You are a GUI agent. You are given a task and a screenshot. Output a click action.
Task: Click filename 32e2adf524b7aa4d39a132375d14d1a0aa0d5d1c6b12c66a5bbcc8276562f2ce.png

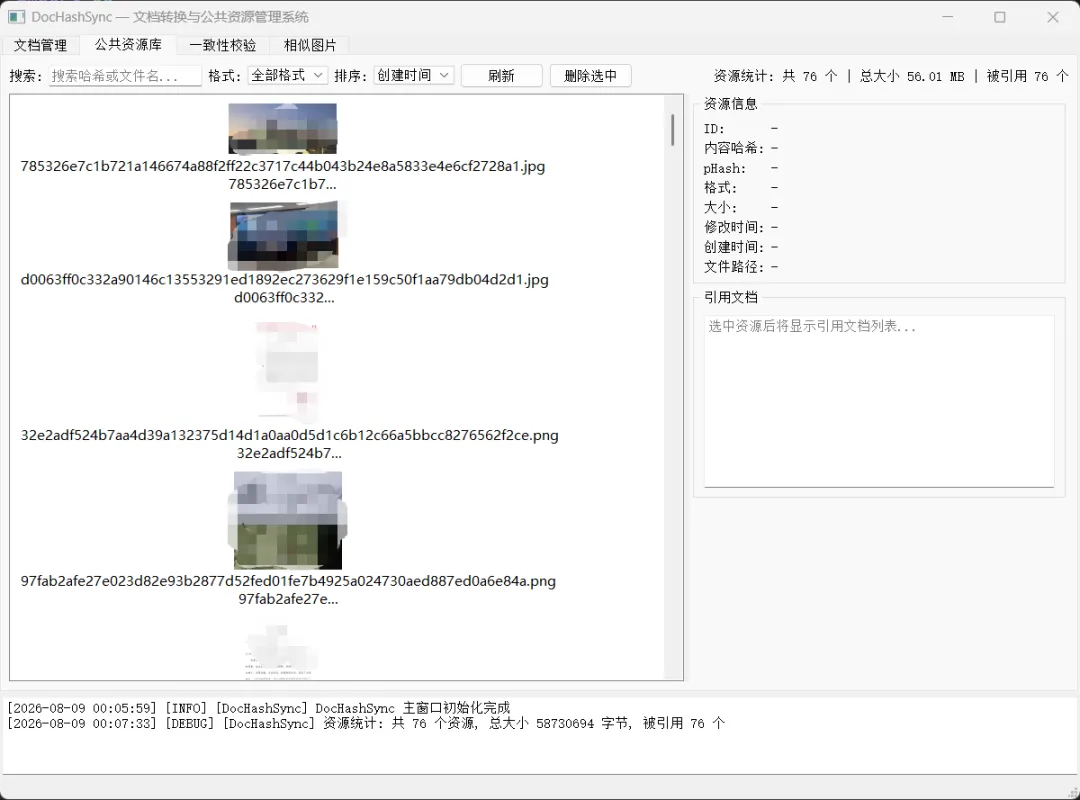289,435
